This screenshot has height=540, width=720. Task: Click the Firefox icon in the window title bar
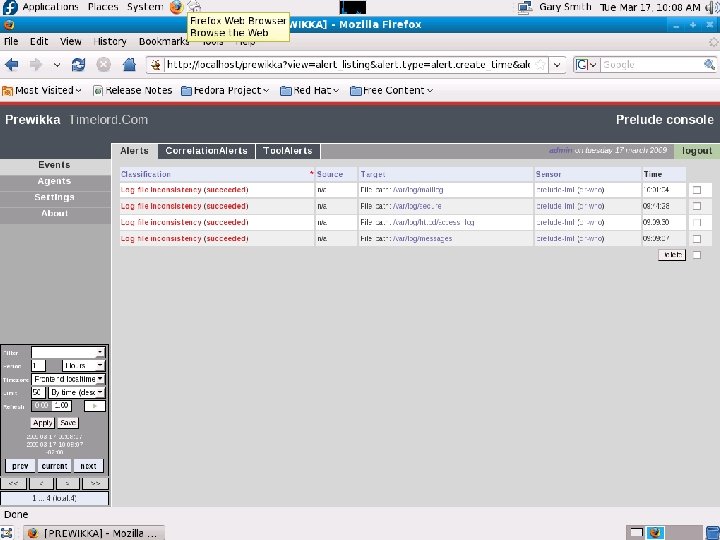[x=9, y=25]
